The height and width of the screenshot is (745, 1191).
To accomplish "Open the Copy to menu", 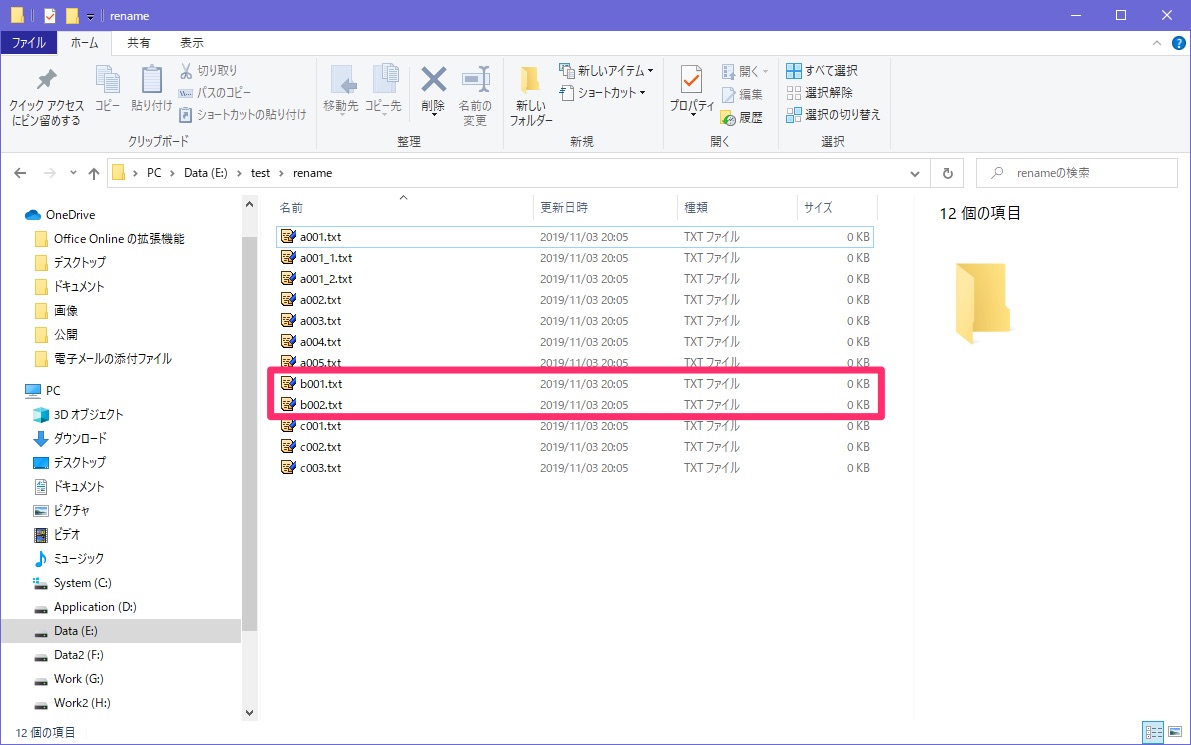I will point(384,90).
